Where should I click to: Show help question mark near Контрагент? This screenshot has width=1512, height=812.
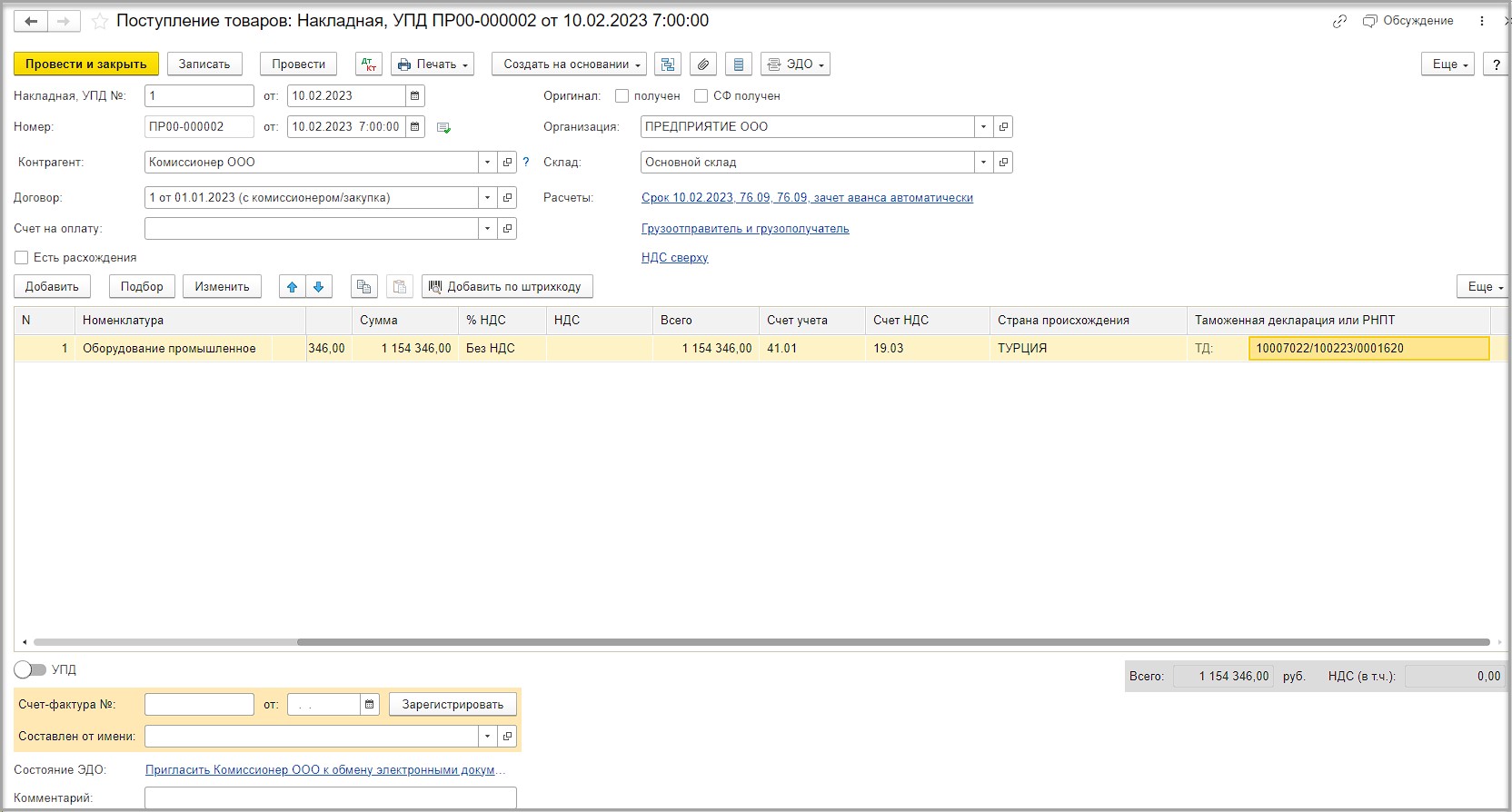click(x=526, y=162)
